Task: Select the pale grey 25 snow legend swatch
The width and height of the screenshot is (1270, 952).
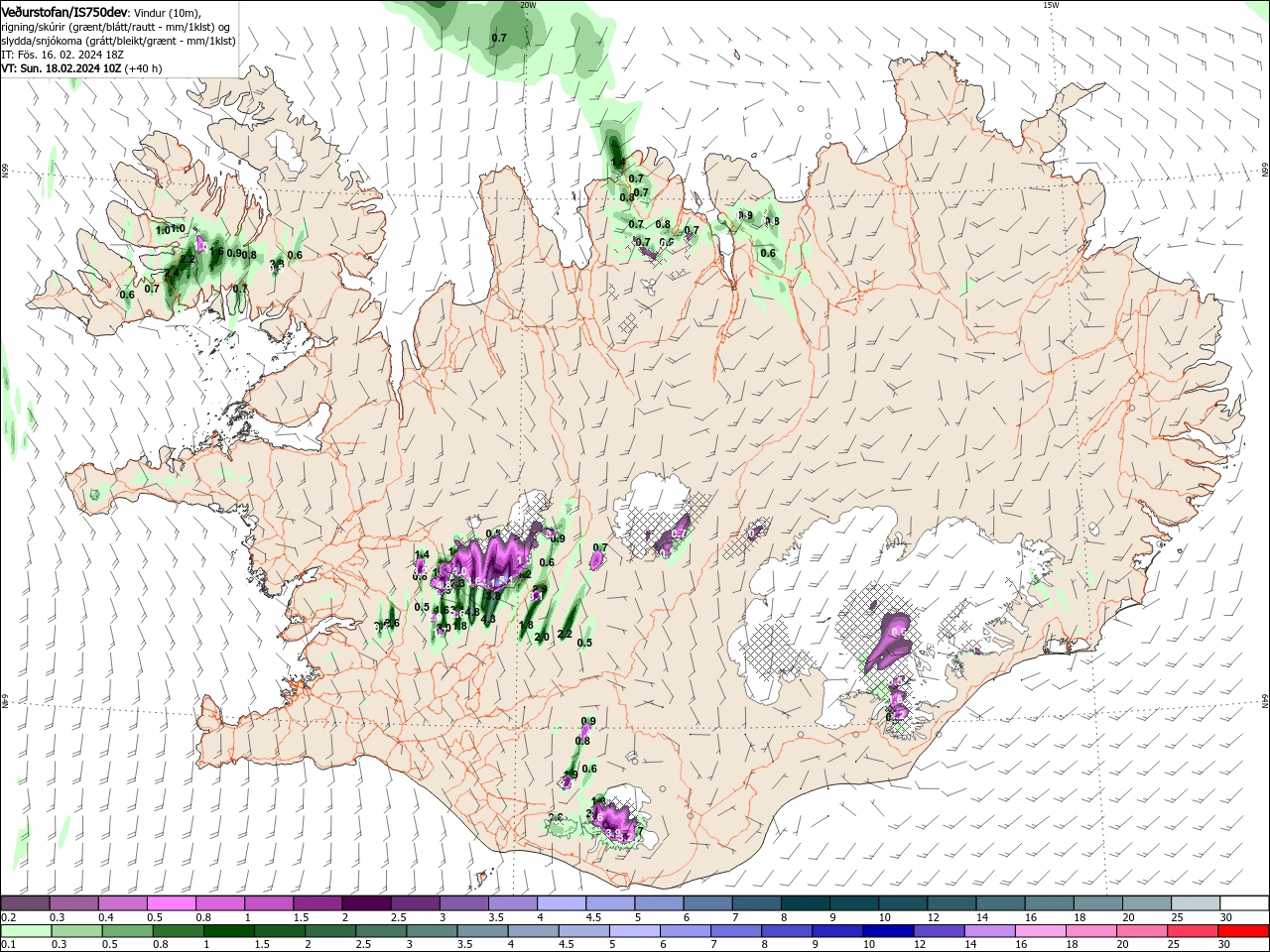Action: tap(1197, 903)
